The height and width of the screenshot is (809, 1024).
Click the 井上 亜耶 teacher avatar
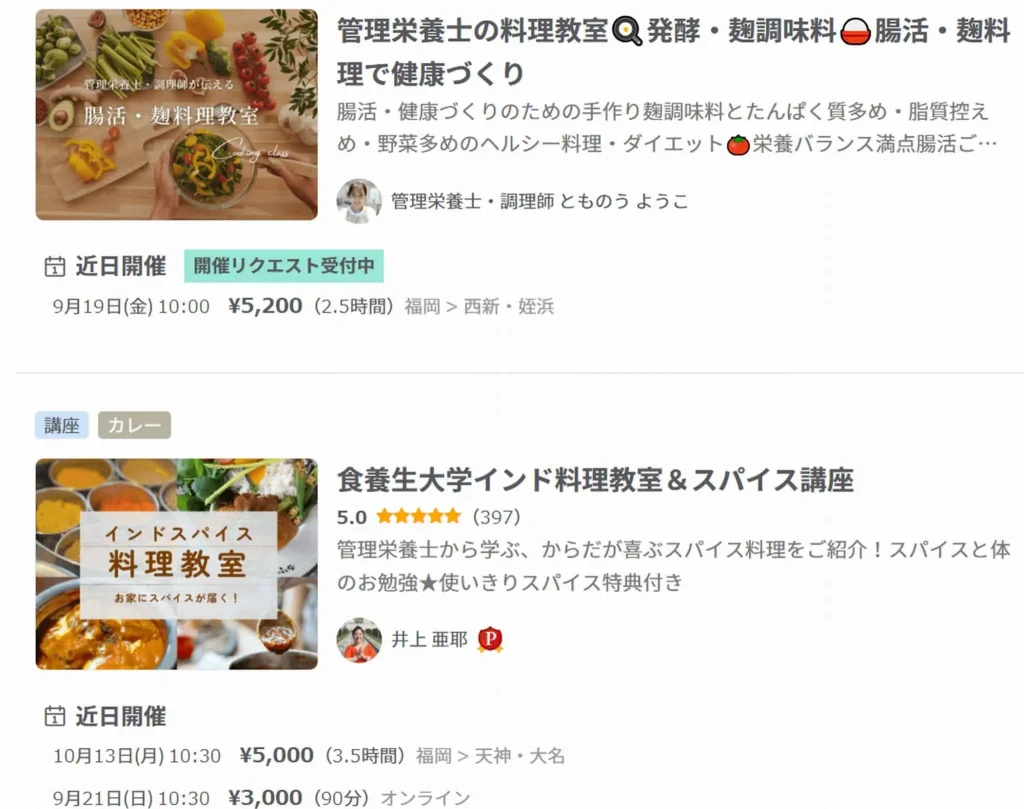pos(359,639)
